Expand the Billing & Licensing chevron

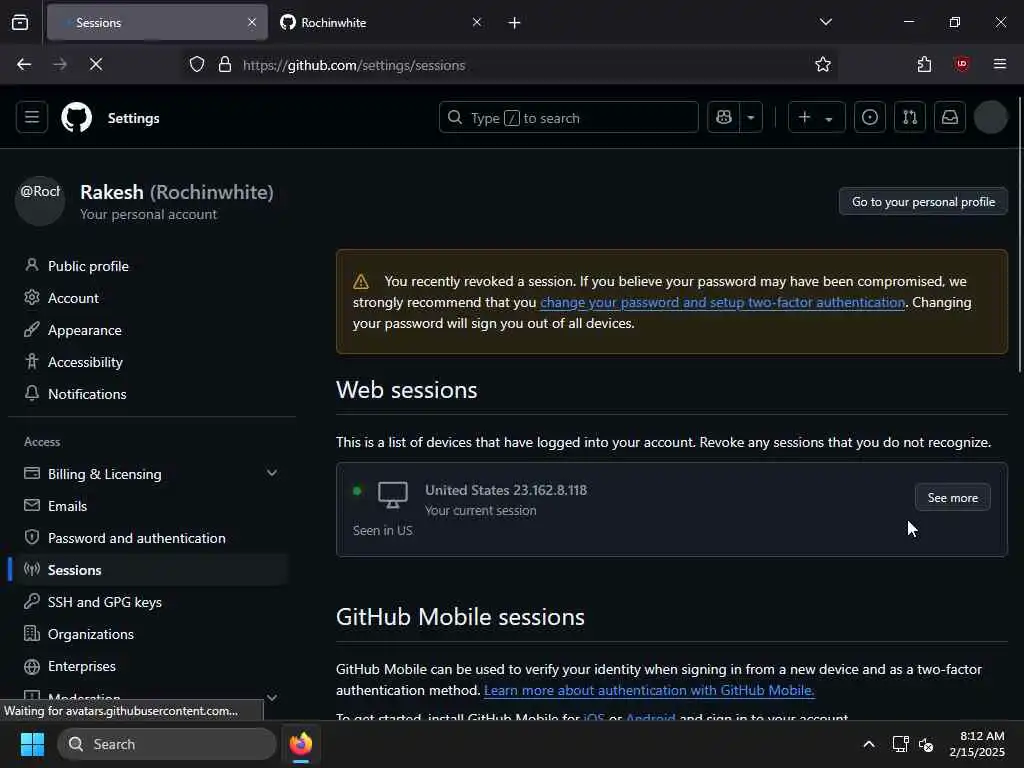[x=272, y=473]
